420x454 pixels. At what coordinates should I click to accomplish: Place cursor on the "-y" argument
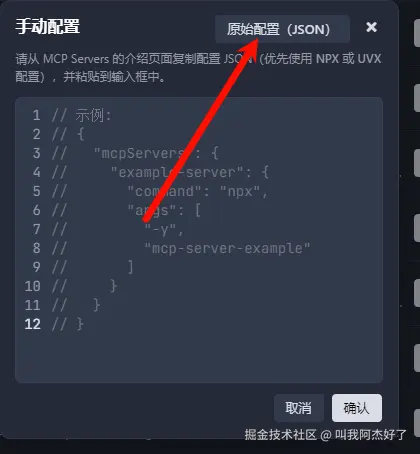point(160,230)
